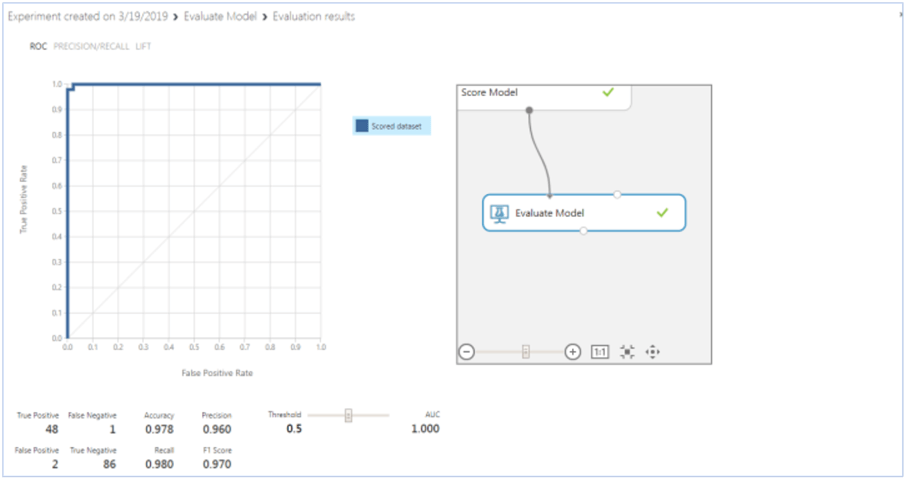Click the True Negative value 86
The height and width of the screenshot is (480, 905).
tap(110, 464)
